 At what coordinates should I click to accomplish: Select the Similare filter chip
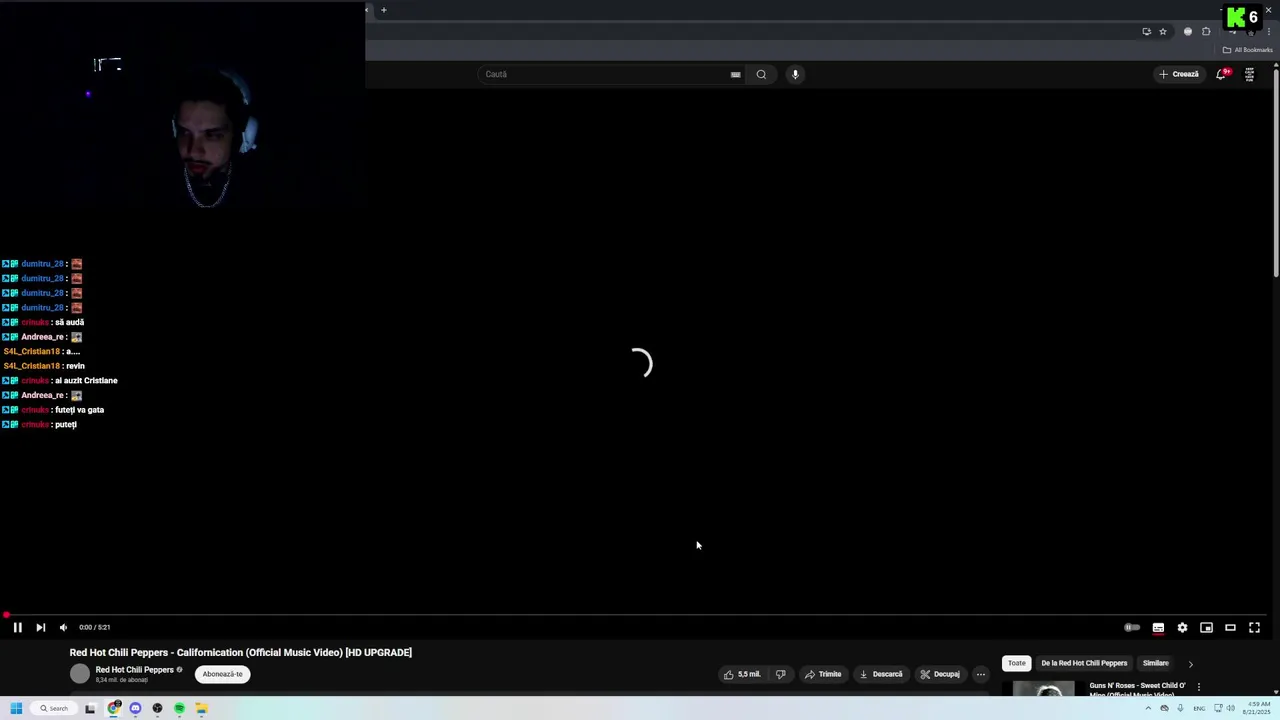1156,663
